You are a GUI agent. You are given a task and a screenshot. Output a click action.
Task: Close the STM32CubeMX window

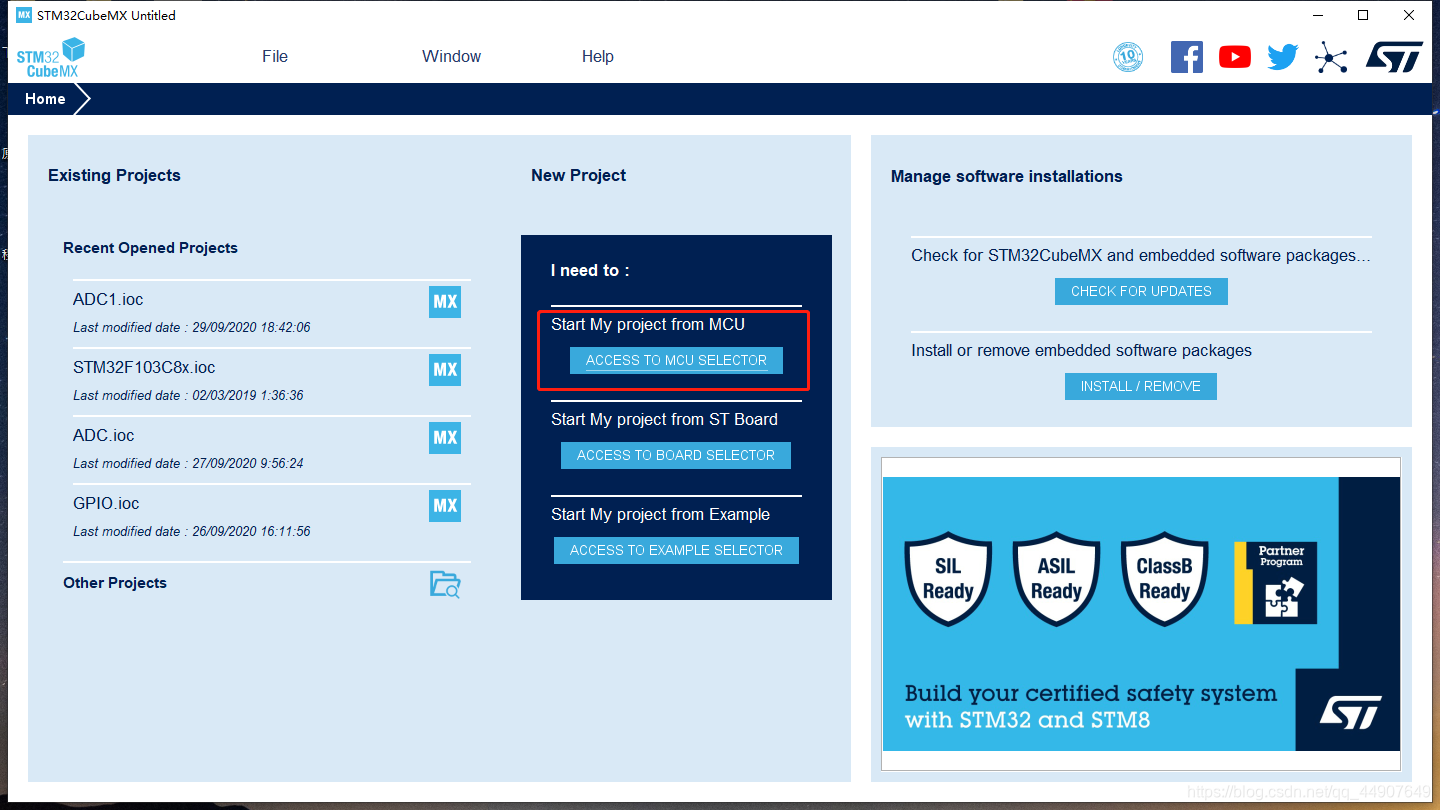coord(1409,15)
